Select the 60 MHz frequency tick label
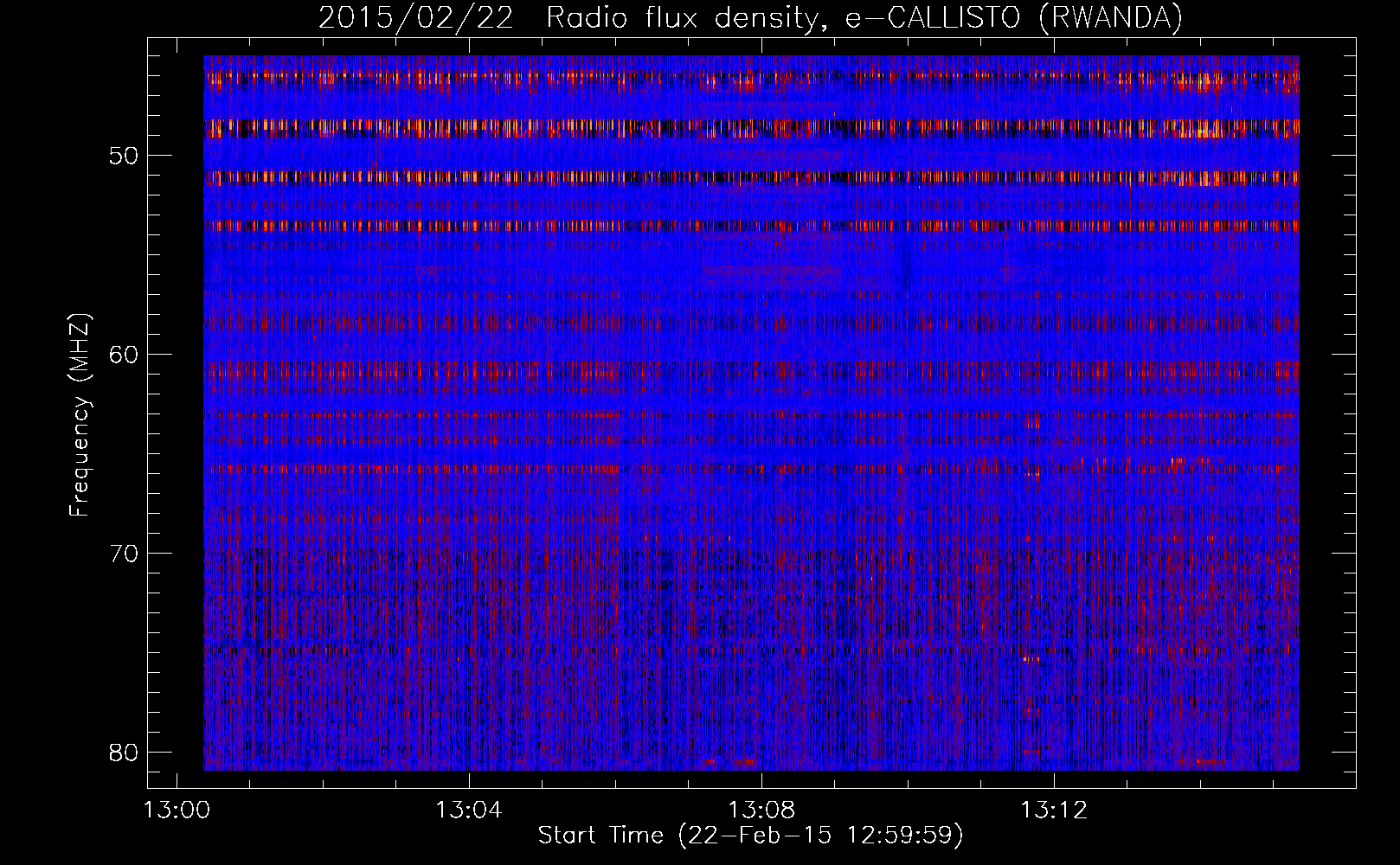The height and width of the screenshot is (865, 1400). [x=125, y=355]
